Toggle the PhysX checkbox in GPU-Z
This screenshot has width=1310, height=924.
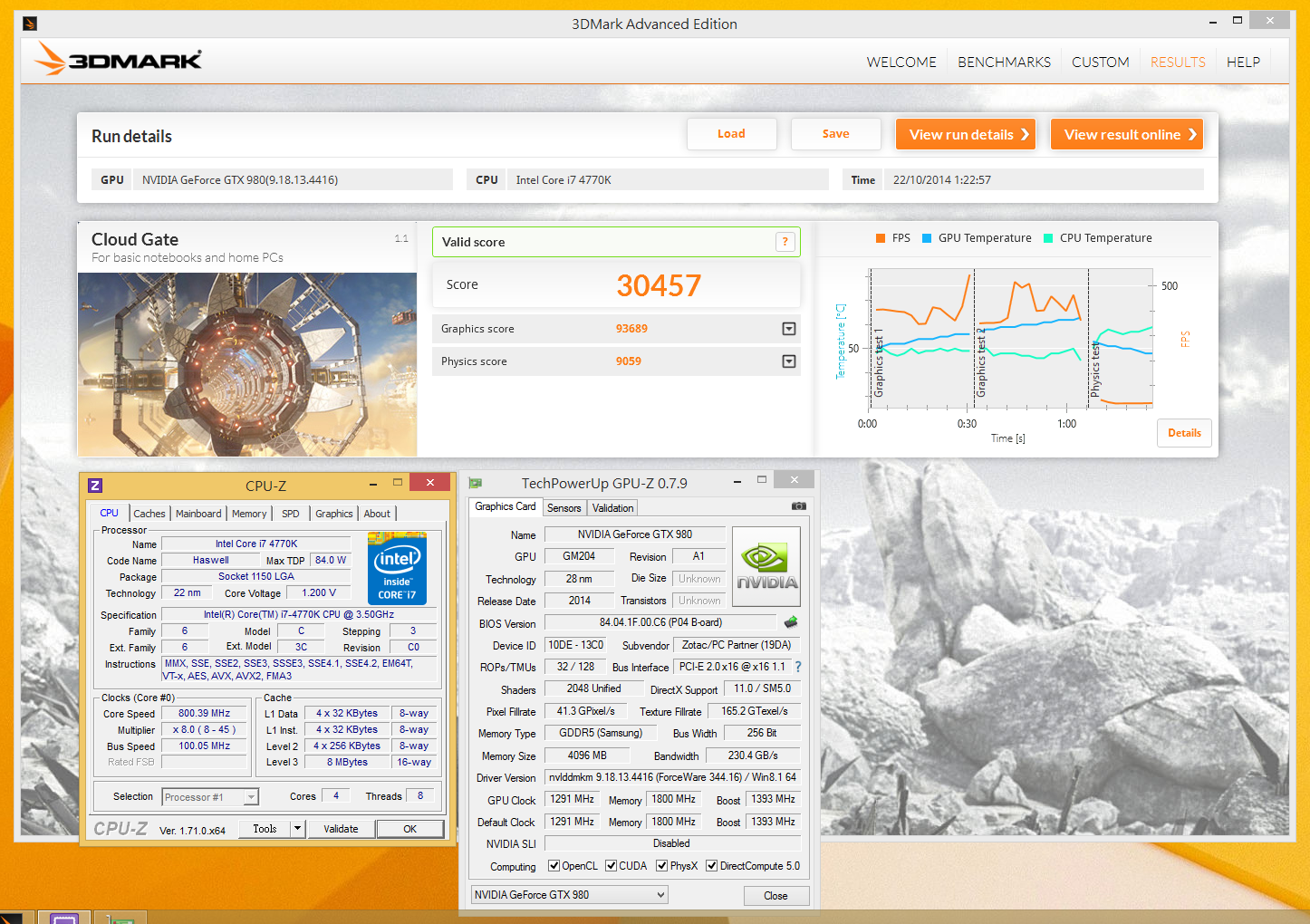(x=661, y=866)
